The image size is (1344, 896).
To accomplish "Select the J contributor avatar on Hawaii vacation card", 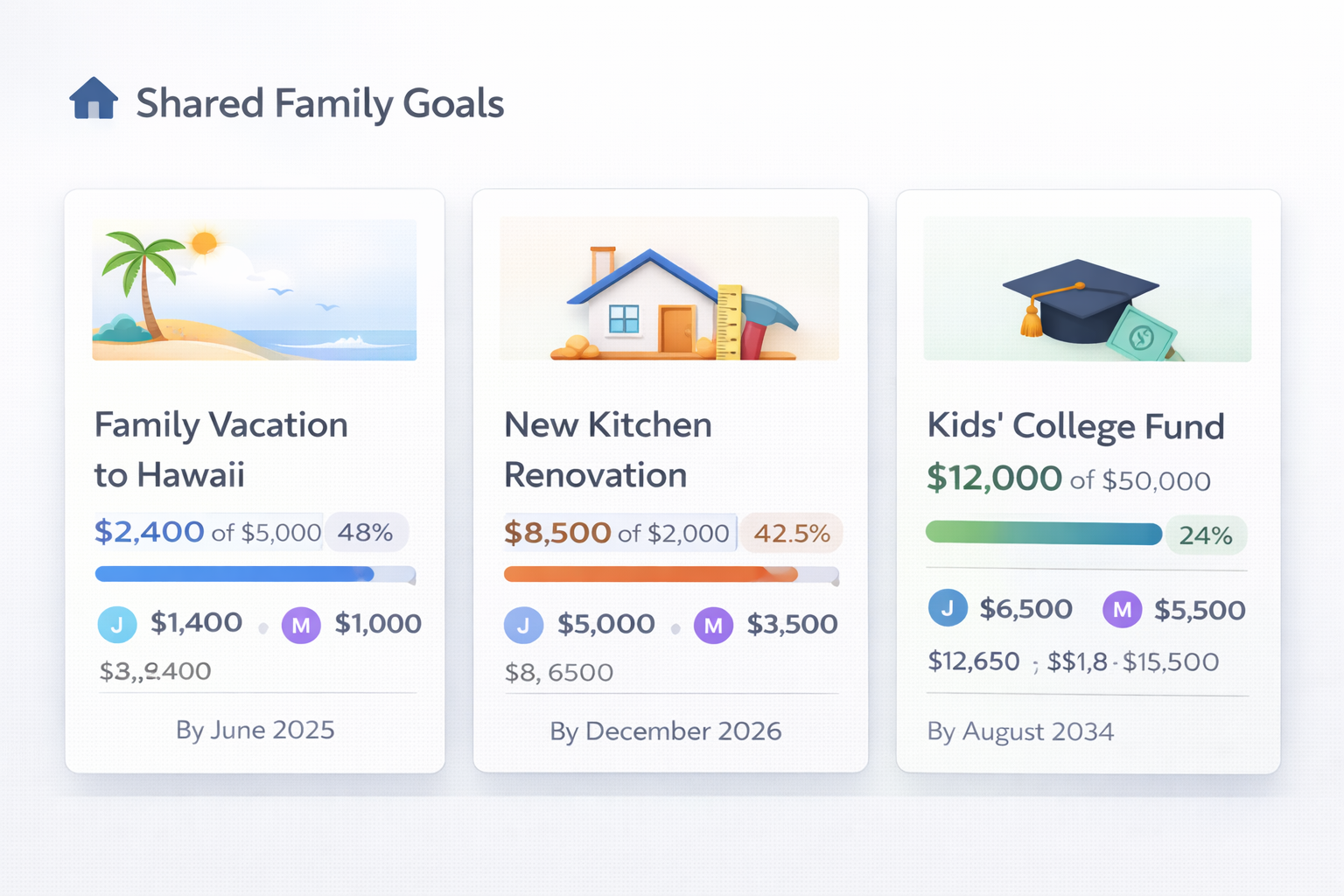I will tap(117, 624).
